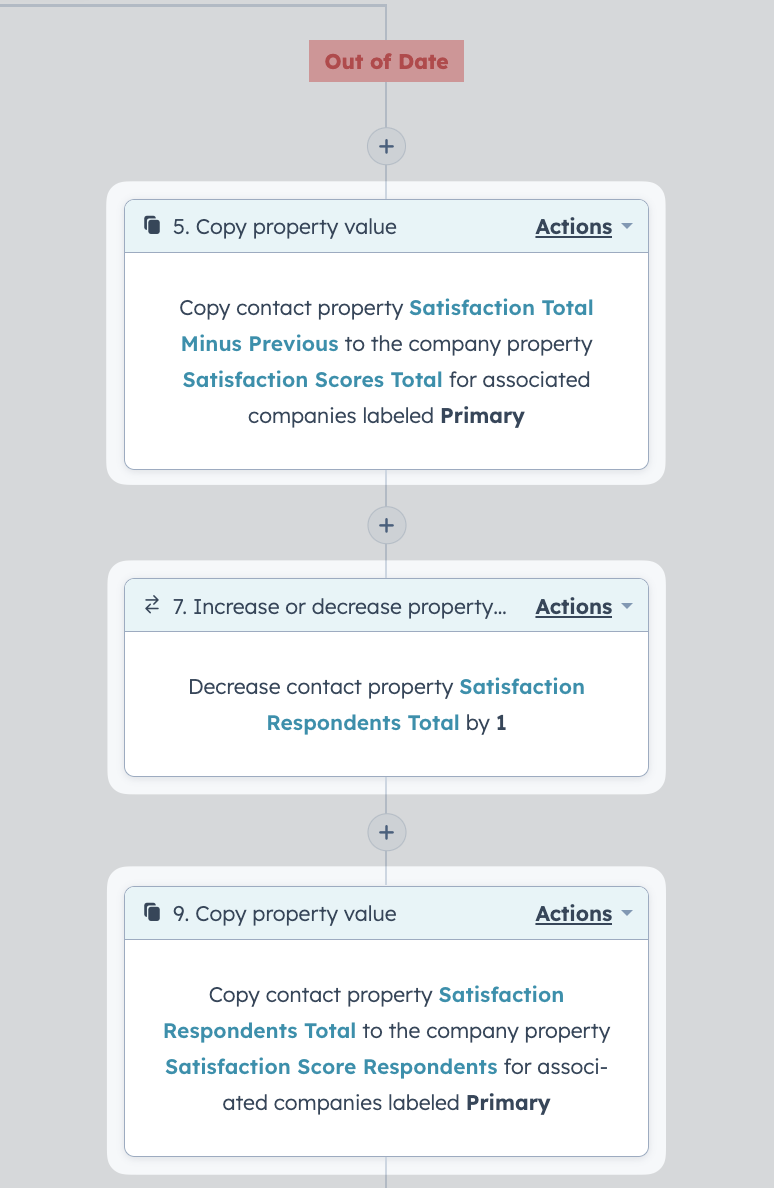The height and width of the screenshot is (1188, 774).
Task: Open Satisfaction Total Minus Previous property link
Action: (387, 326)
